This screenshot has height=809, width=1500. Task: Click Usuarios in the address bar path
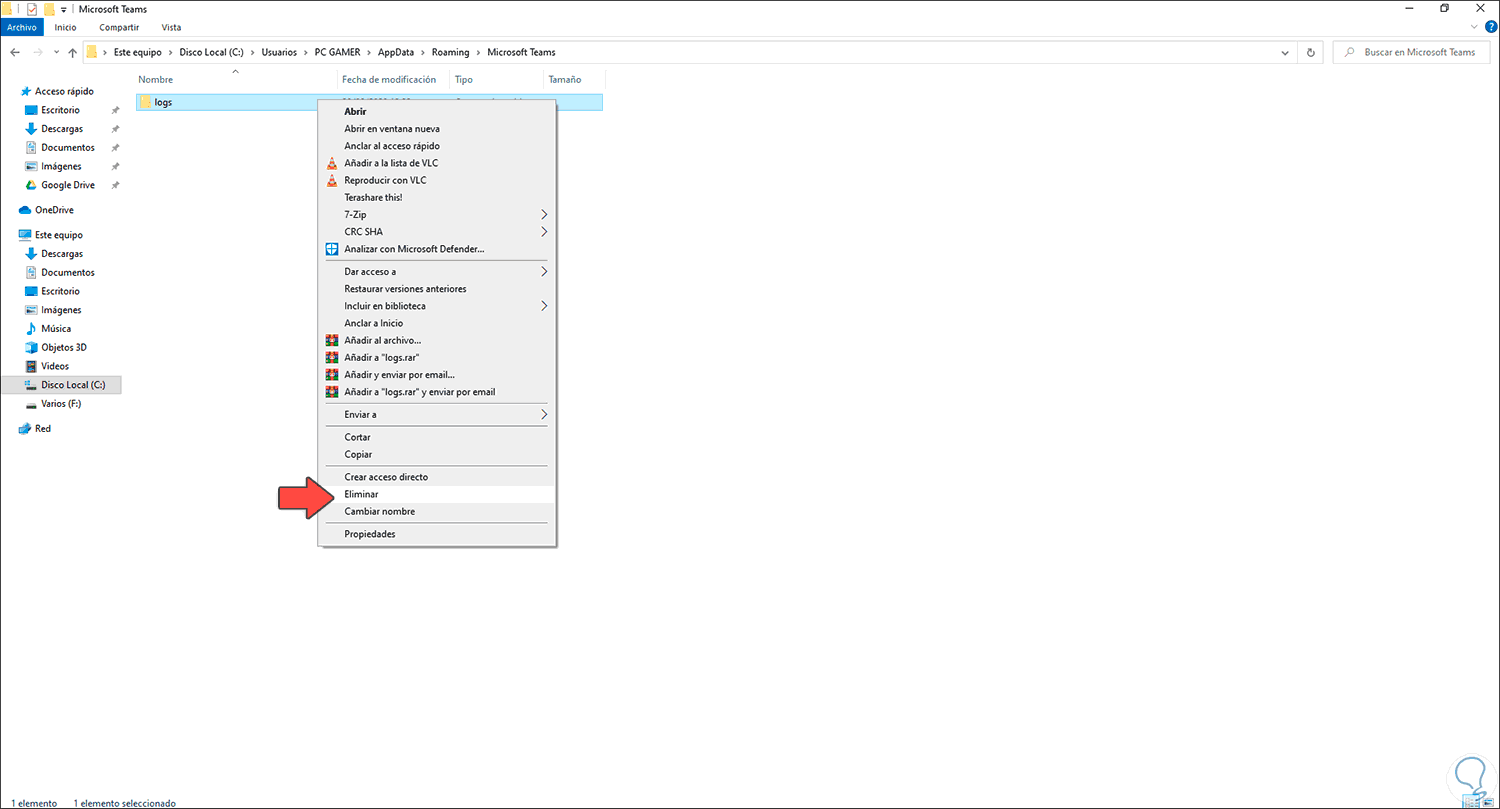279,52
